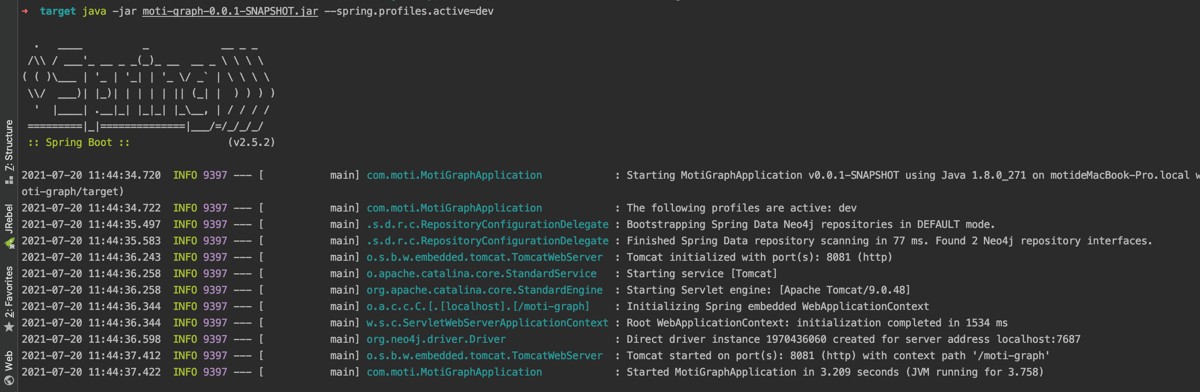Click the org.apache.catalina.core.StandardEngine logger name
Viewport: 1200px width, 392px height.
(x=485, y=290)
